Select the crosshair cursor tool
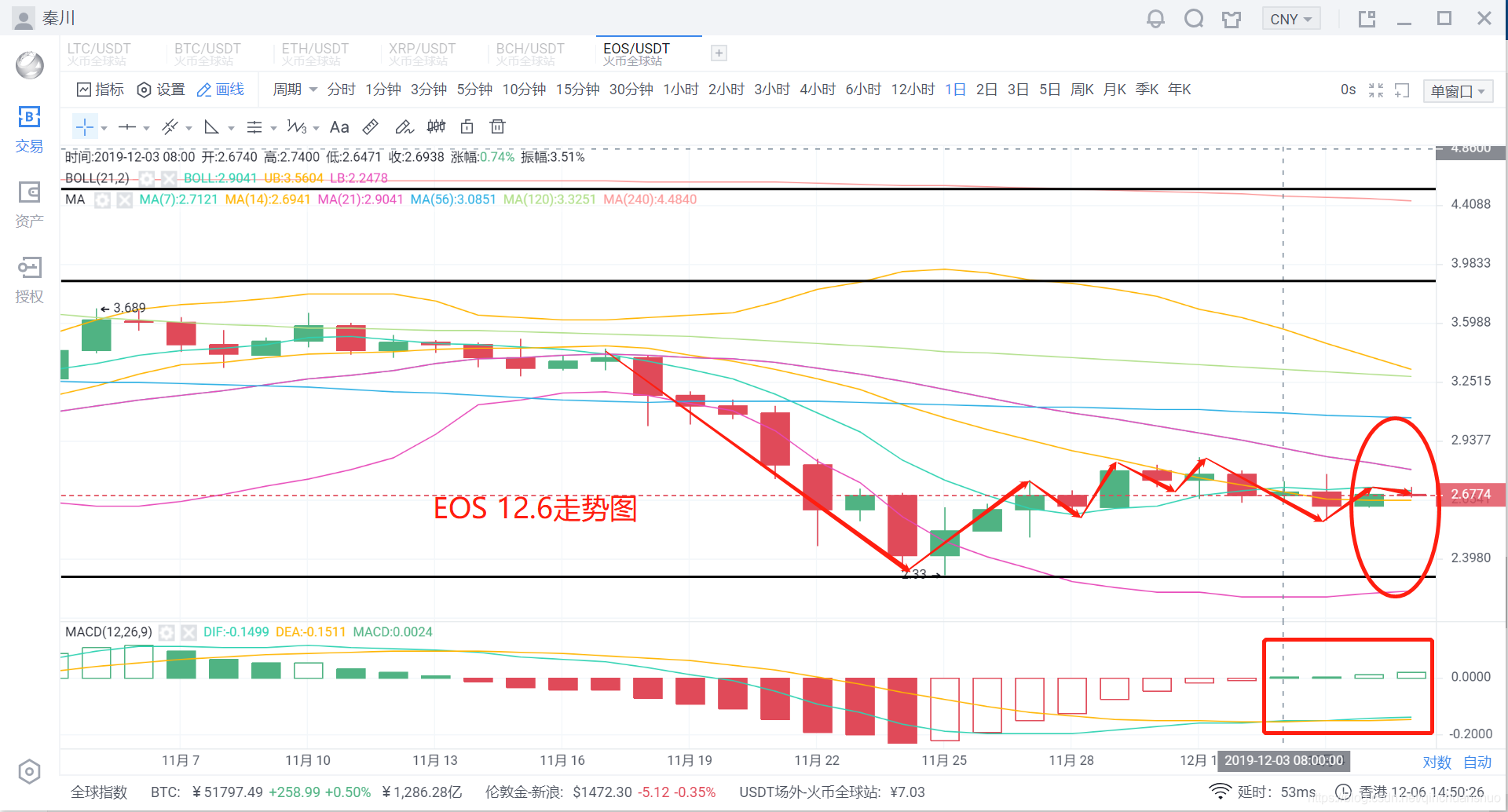Screen dimensions: 1508x812 click(x=85, y=126)
